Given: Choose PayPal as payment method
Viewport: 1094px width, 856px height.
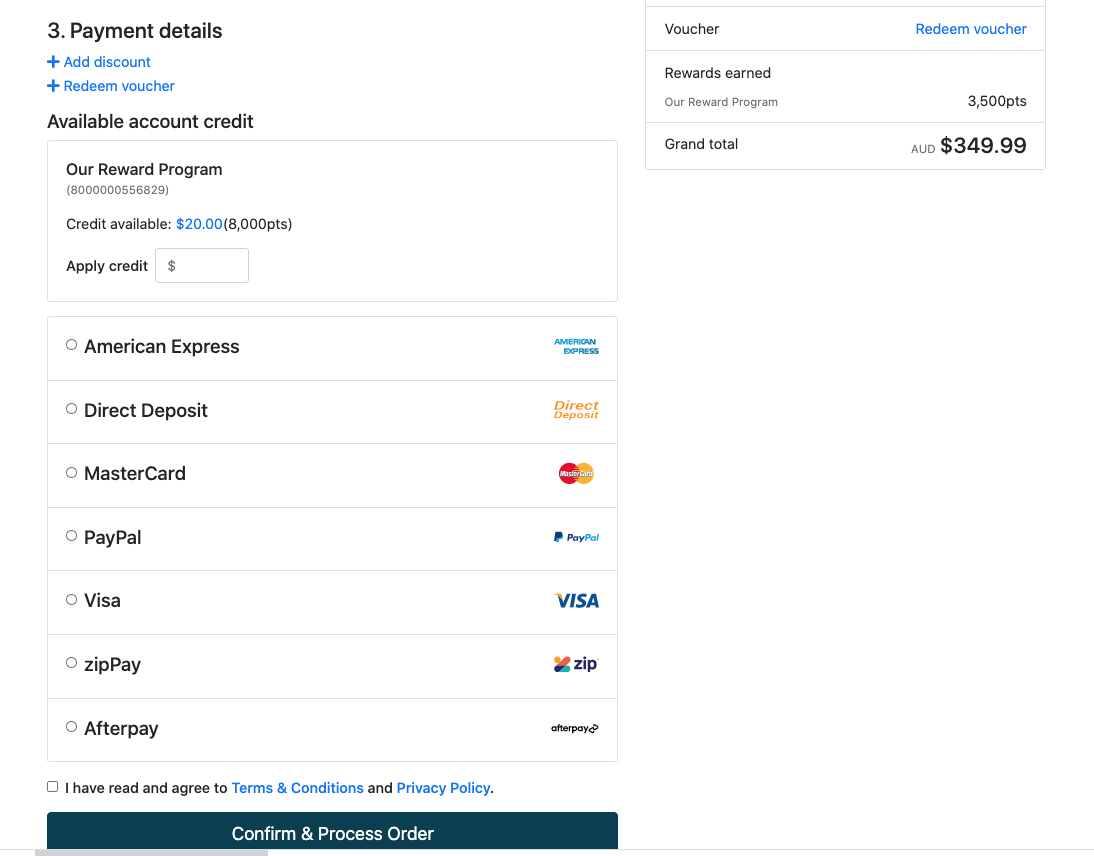Looking at the screenshot, I should click(71, 536).
